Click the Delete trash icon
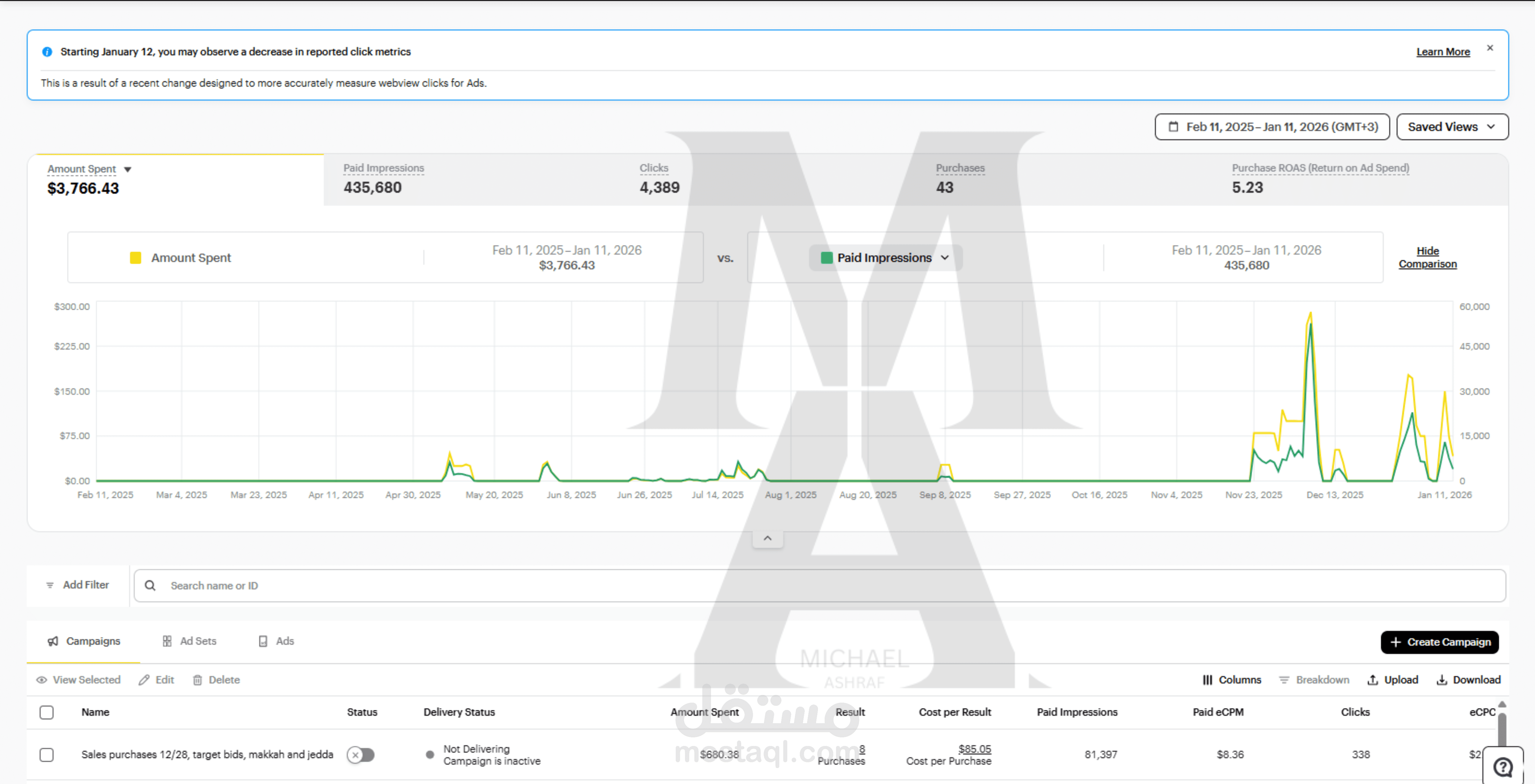 point(197,680)
